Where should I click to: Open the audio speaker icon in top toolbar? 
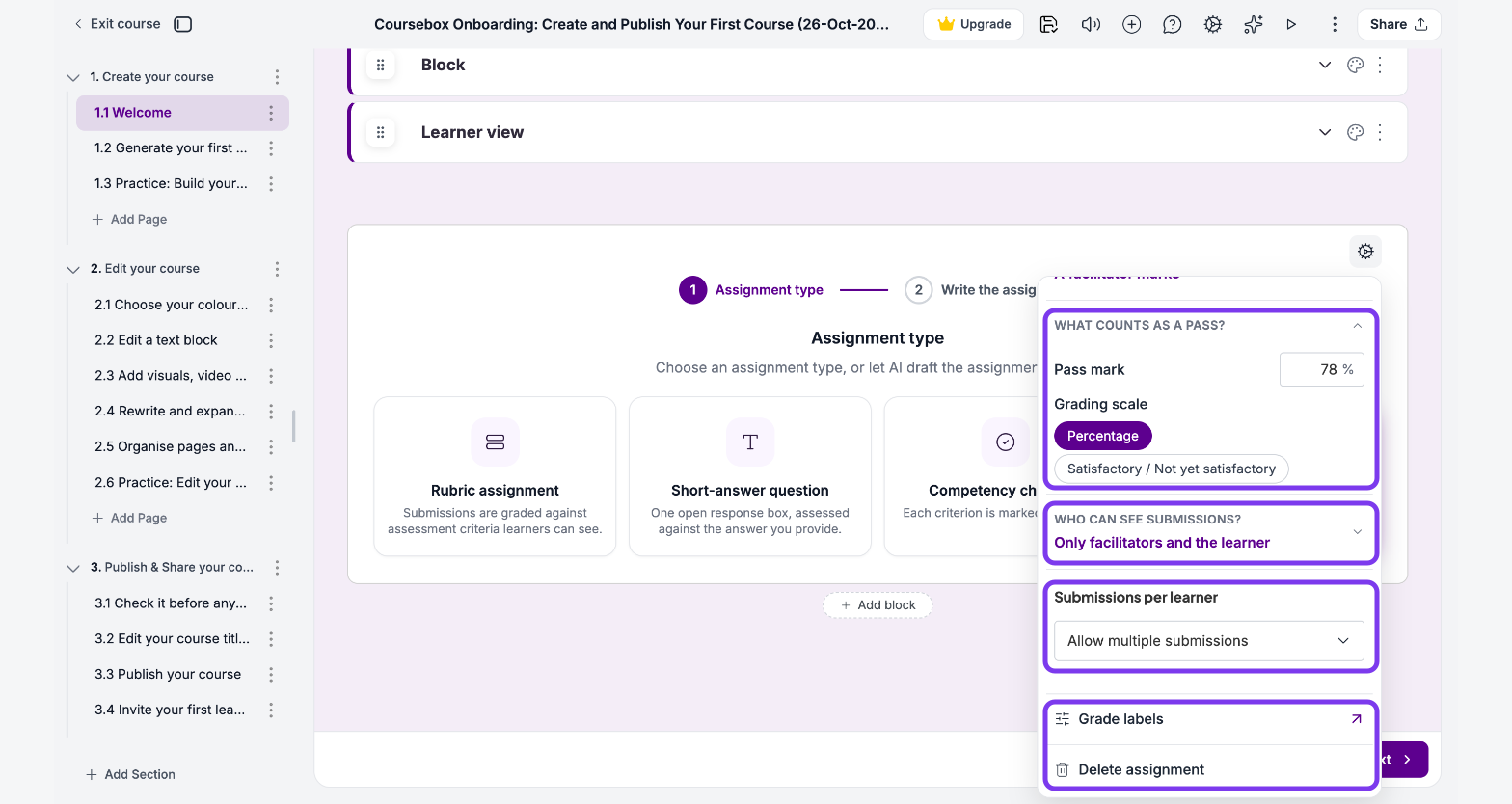point(1091,24)
